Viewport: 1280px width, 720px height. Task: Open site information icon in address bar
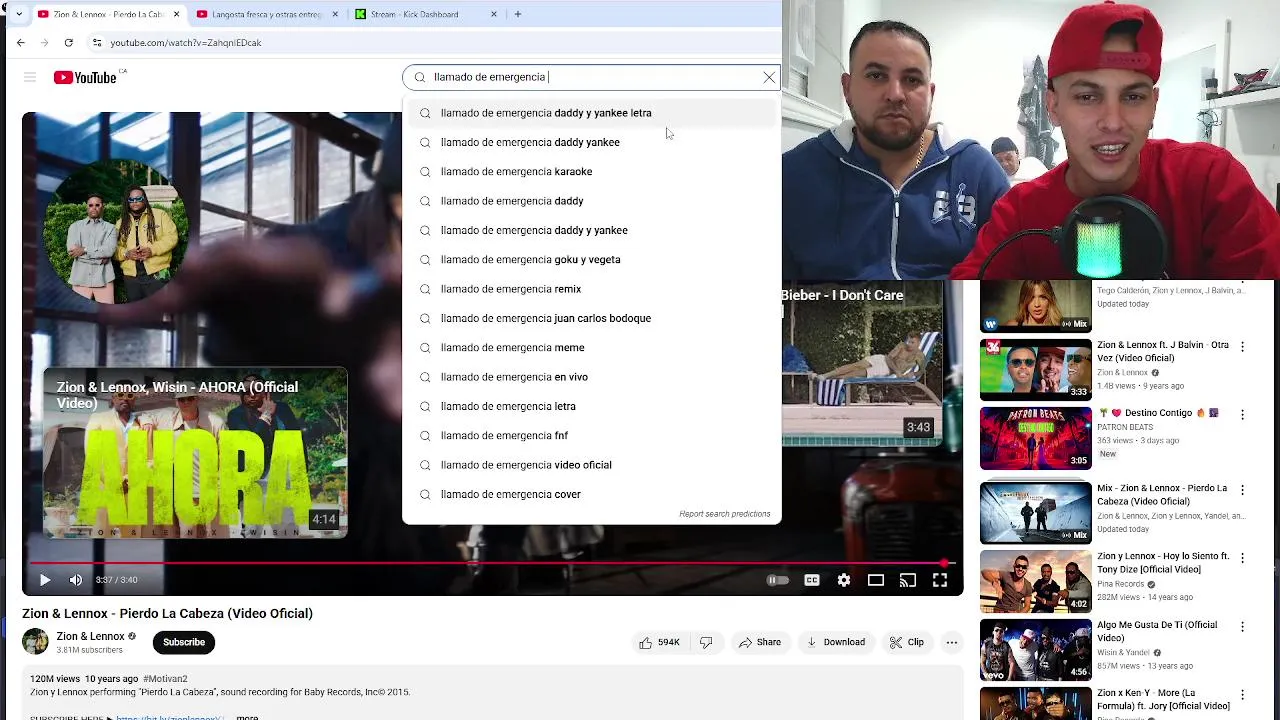tap(97, 43)
